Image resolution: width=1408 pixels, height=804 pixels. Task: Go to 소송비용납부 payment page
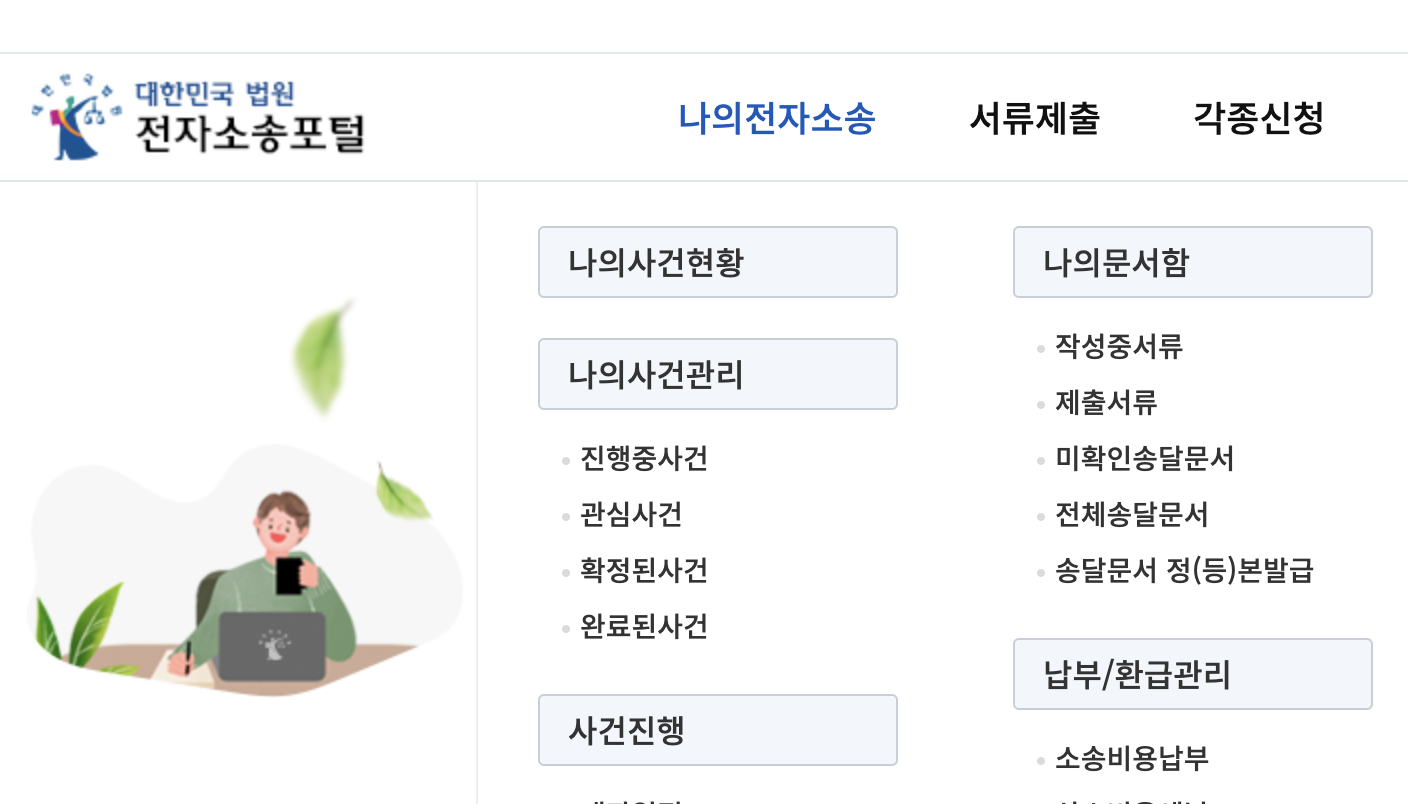tap(1131, 759)
